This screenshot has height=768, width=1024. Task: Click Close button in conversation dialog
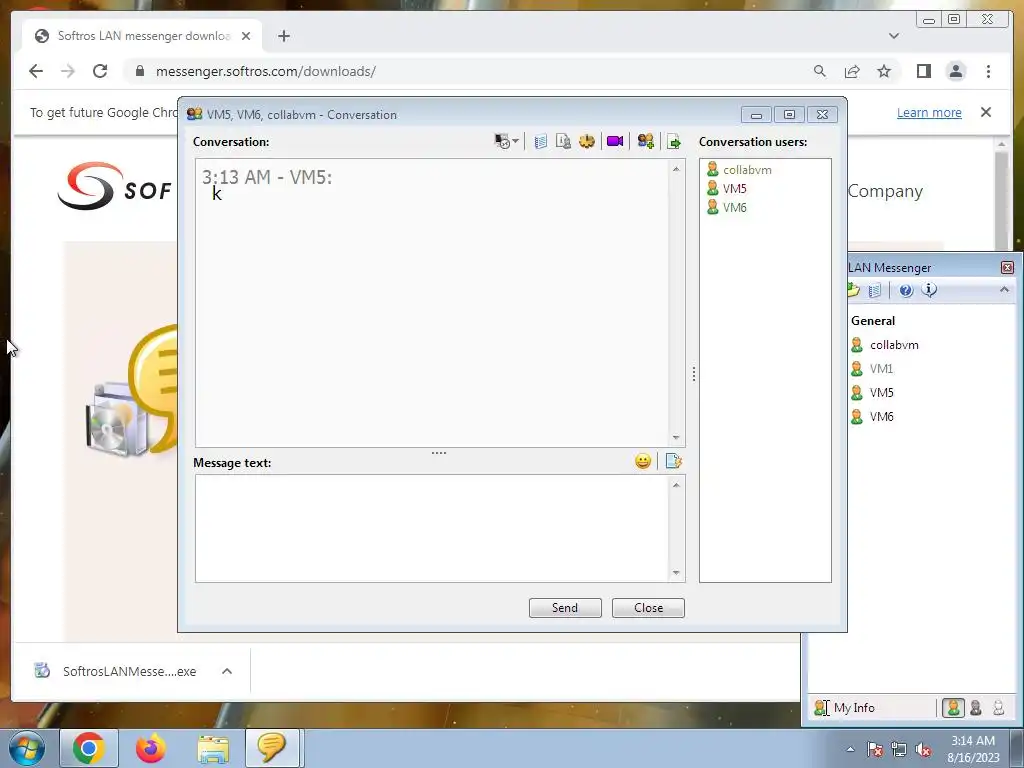coord(648,608)
